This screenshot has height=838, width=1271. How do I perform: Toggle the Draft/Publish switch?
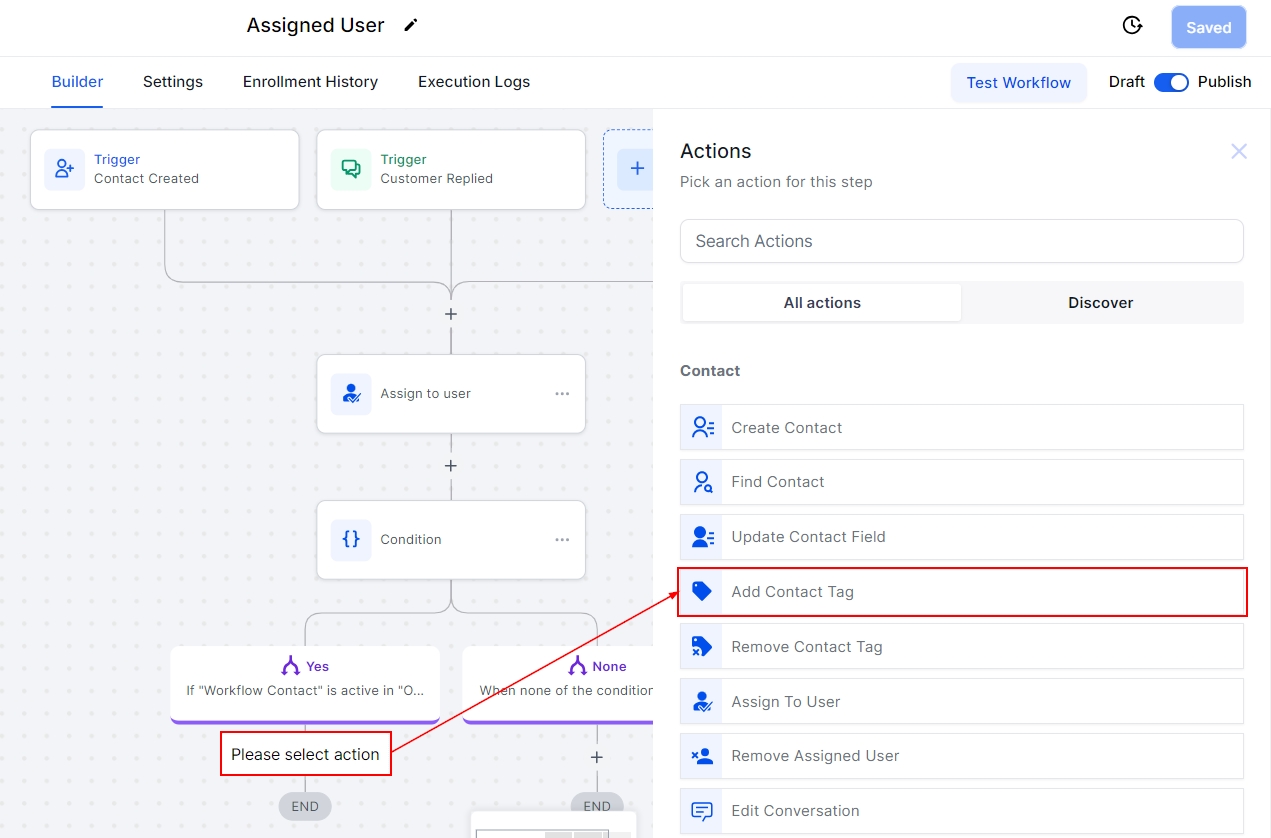(x=1170, y=82)
